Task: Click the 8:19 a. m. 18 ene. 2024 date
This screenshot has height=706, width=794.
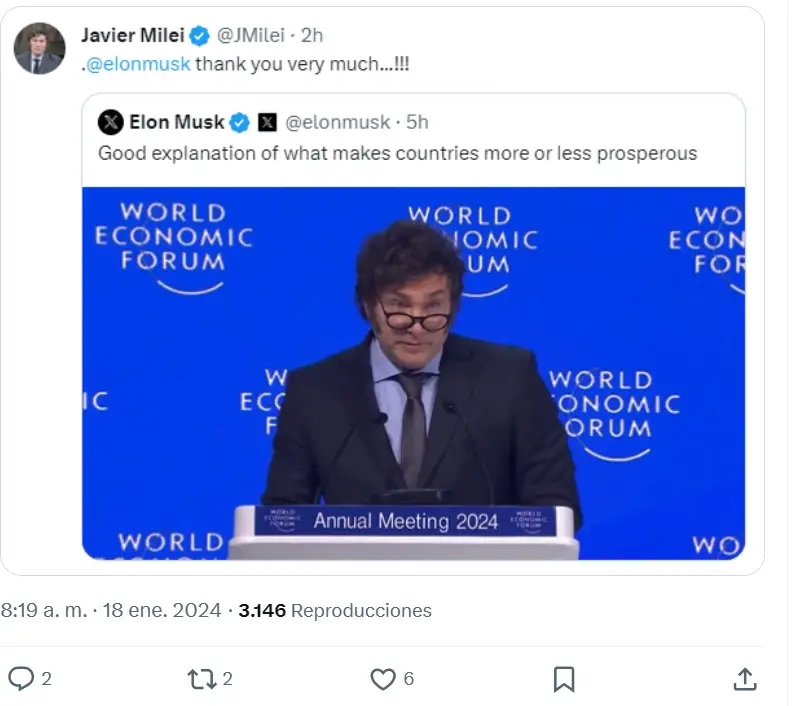Action: coord(111,610)
